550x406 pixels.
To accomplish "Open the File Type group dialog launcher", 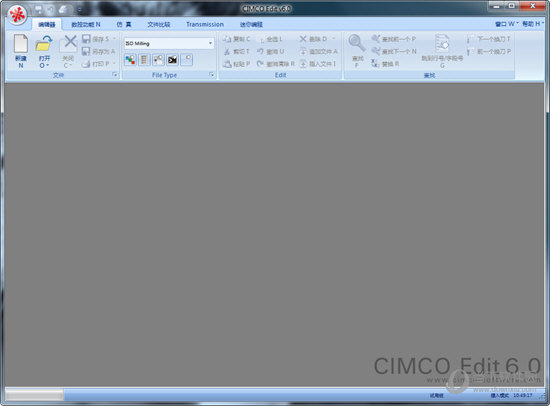I will pyautogui.click(x=212, y=75).
